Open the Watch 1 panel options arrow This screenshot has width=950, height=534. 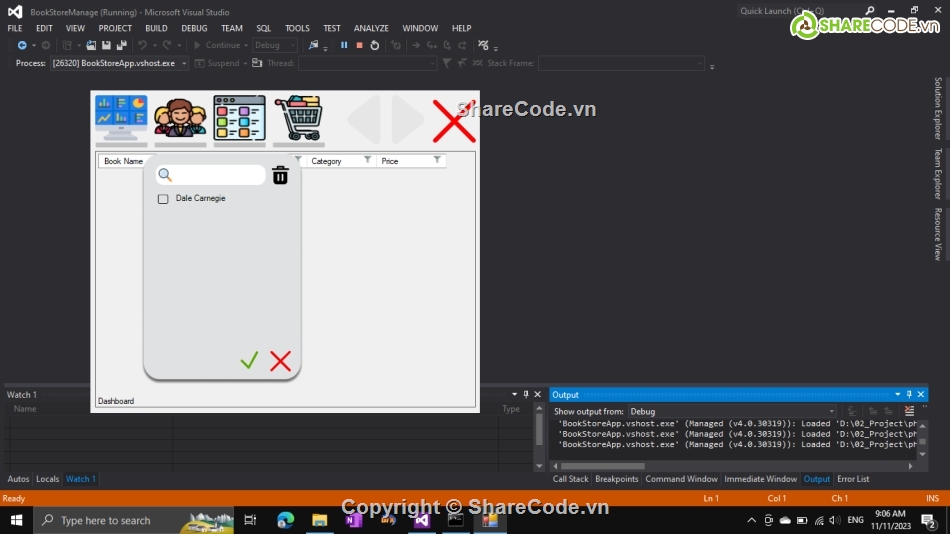514,395
